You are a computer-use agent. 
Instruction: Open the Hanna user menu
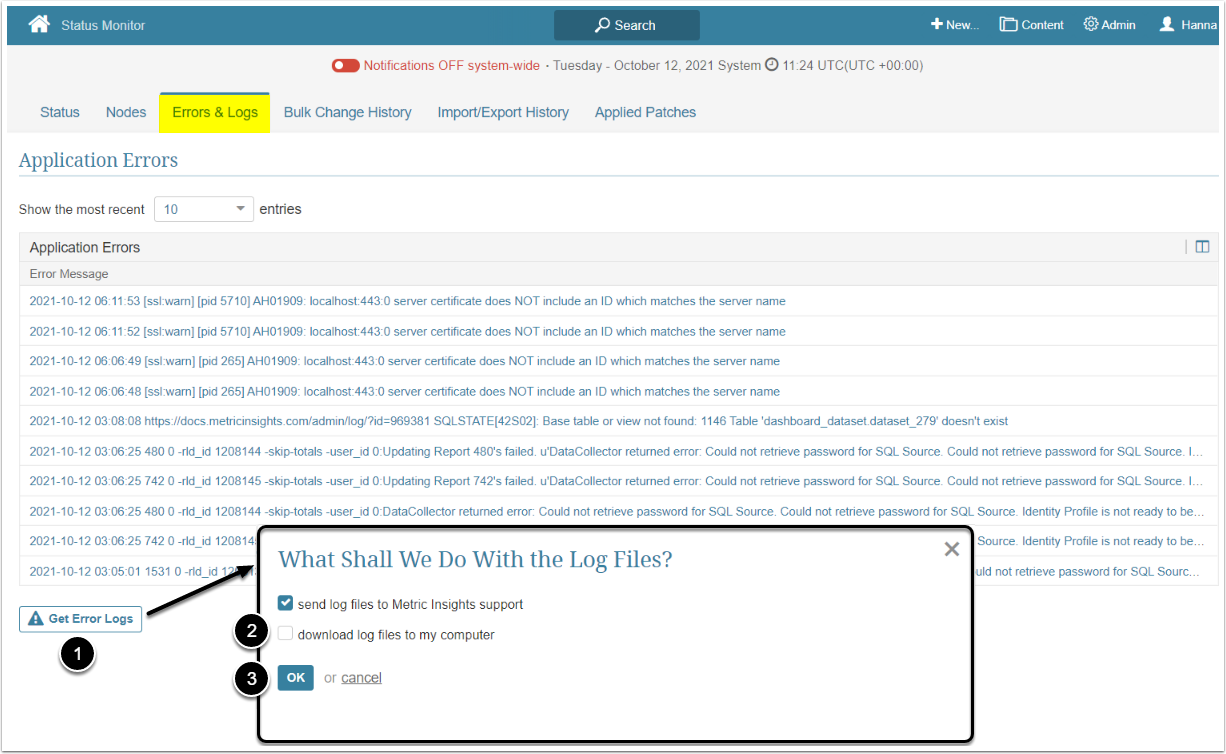pos(1188,25)
